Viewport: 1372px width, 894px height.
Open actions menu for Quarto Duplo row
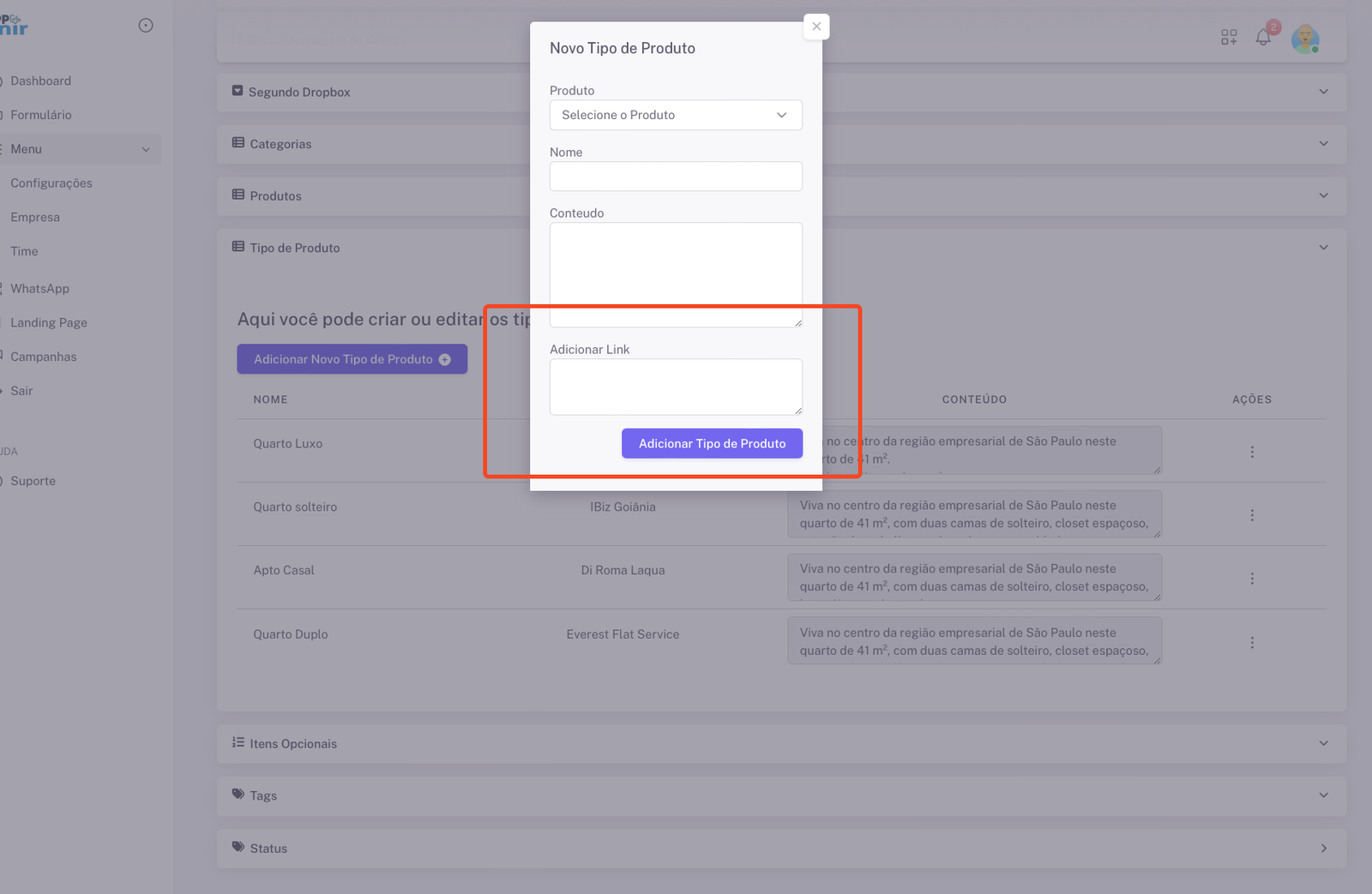click(1252, 642)
